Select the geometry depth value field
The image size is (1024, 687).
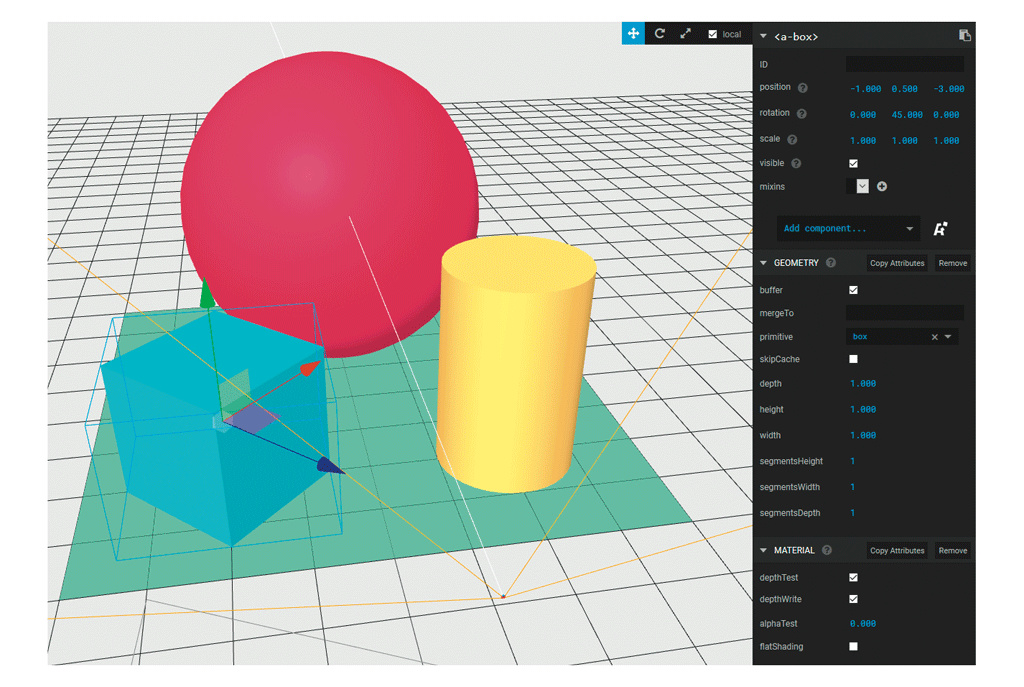[863, 384]
